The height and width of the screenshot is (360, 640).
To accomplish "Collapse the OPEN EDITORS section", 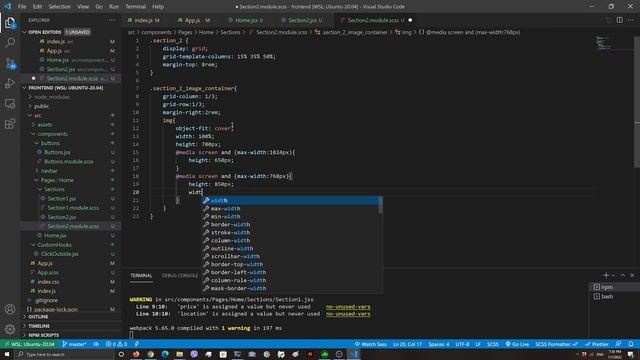I will tap(44, 32).
